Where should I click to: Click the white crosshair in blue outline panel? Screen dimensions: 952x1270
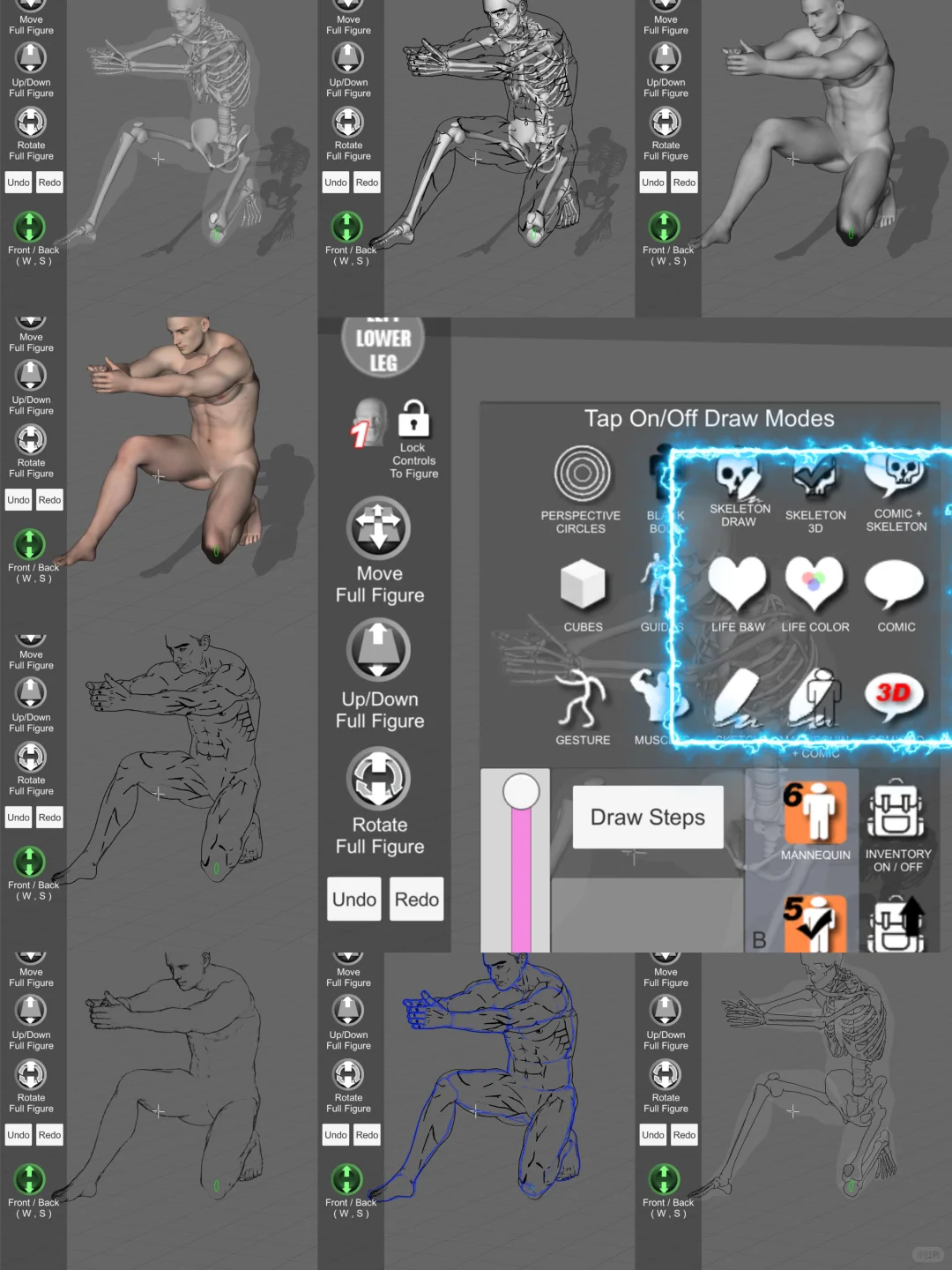[x=475, y=1110]
